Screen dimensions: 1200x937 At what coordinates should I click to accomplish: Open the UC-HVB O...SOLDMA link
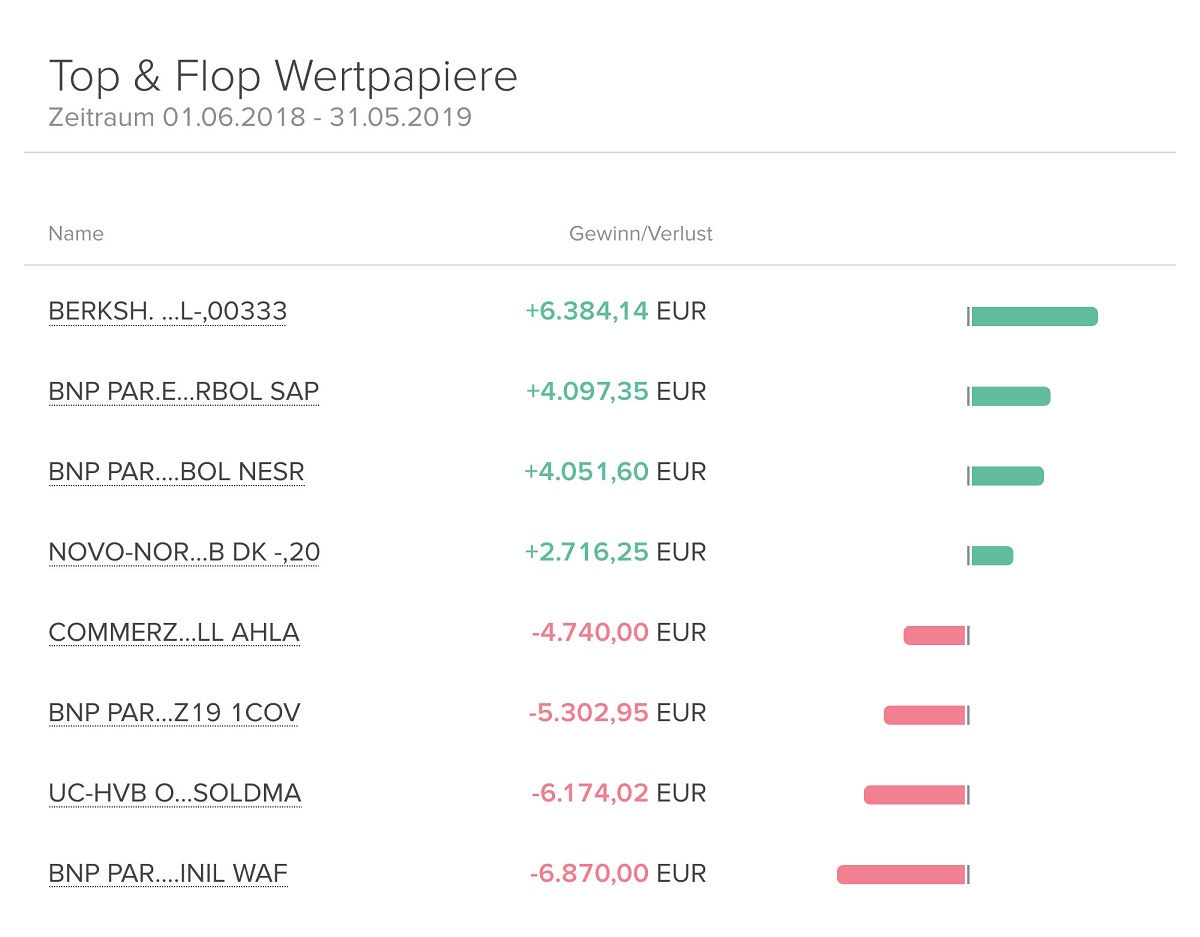coord(175,794)
